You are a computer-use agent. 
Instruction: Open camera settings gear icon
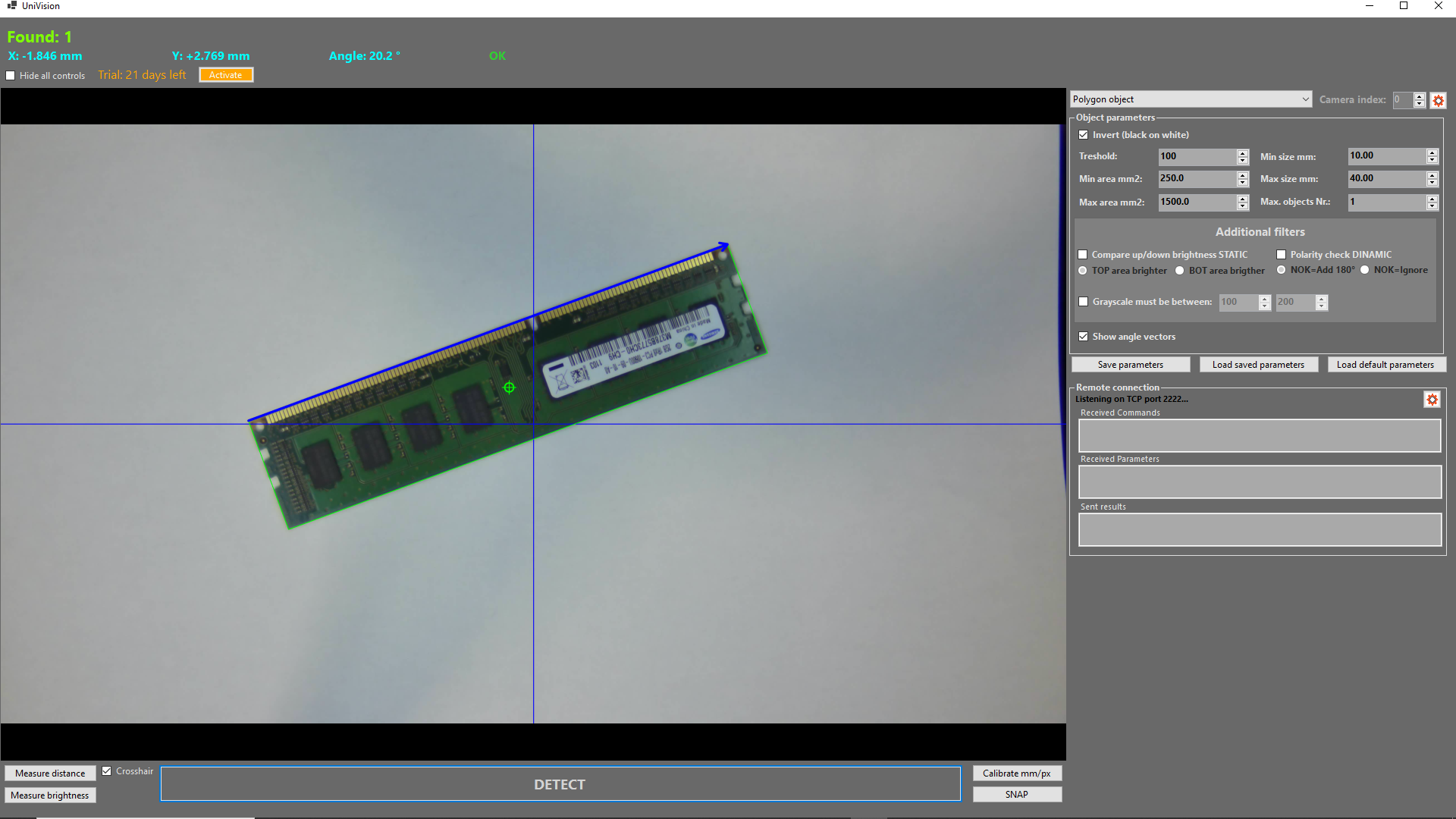(x=1438, y=100)
